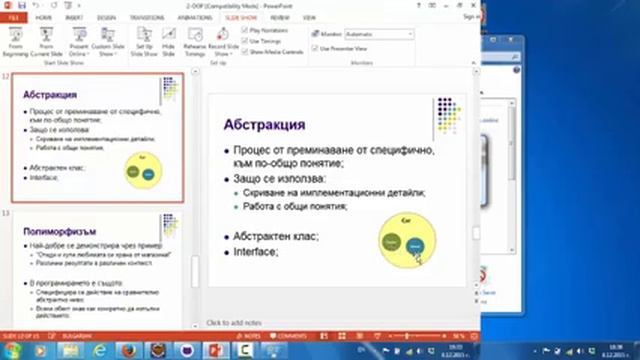
Task: Click the slide title Абстракция in editor
Action: click(x=264, y=124)
